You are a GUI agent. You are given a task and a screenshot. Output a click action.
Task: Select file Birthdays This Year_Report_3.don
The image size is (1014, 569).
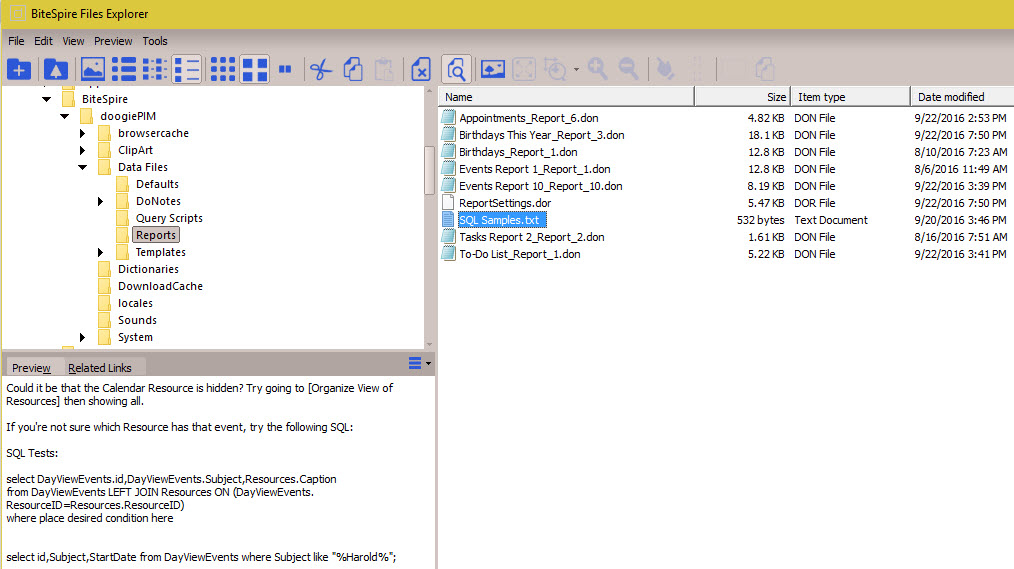541,135
